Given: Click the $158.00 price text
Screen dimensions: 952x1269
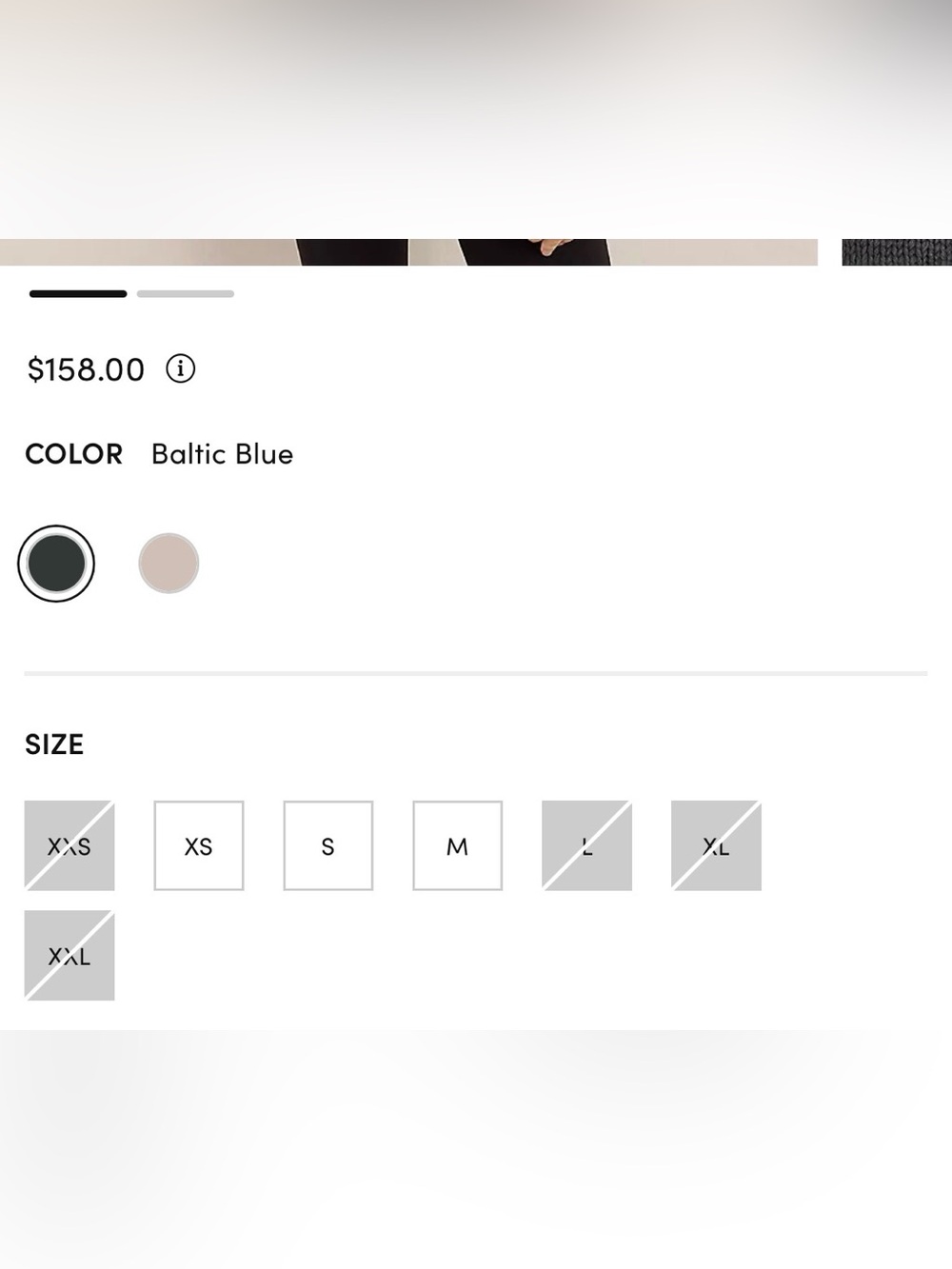Looking at the screenshot, I should tap(86, 369).
